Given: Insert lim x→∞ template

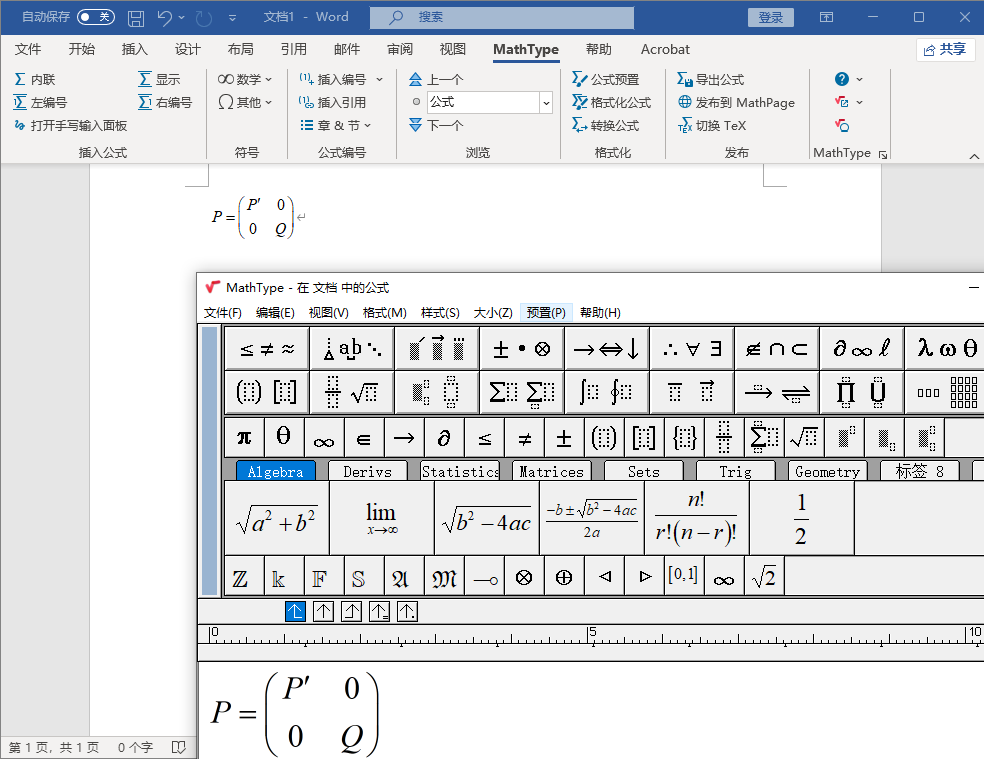Looking at the screenshot, I should click(382, 519).
